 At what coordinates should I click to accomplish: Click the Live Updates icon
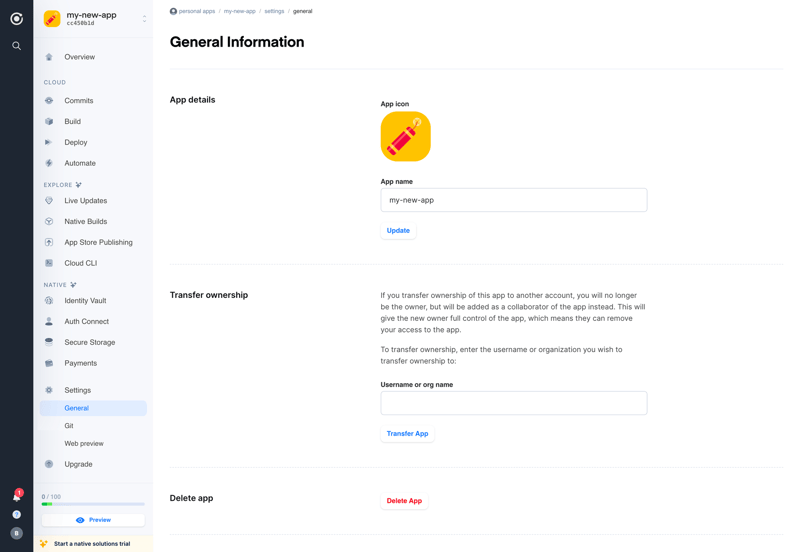coord(49,200)
